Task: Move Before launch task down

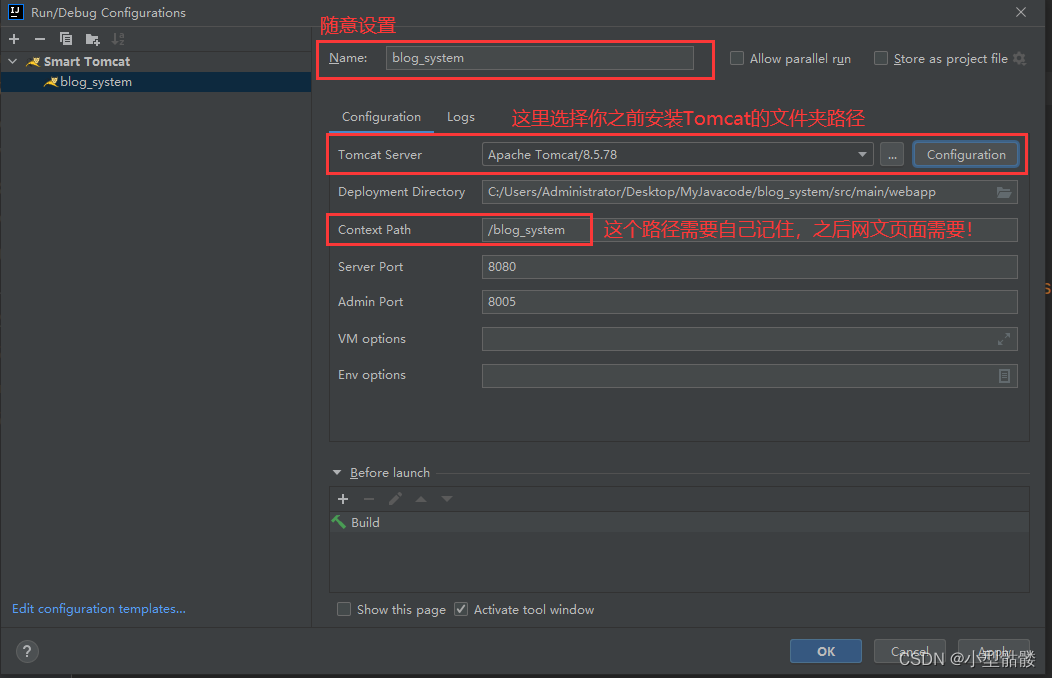Action: [447, 499]
